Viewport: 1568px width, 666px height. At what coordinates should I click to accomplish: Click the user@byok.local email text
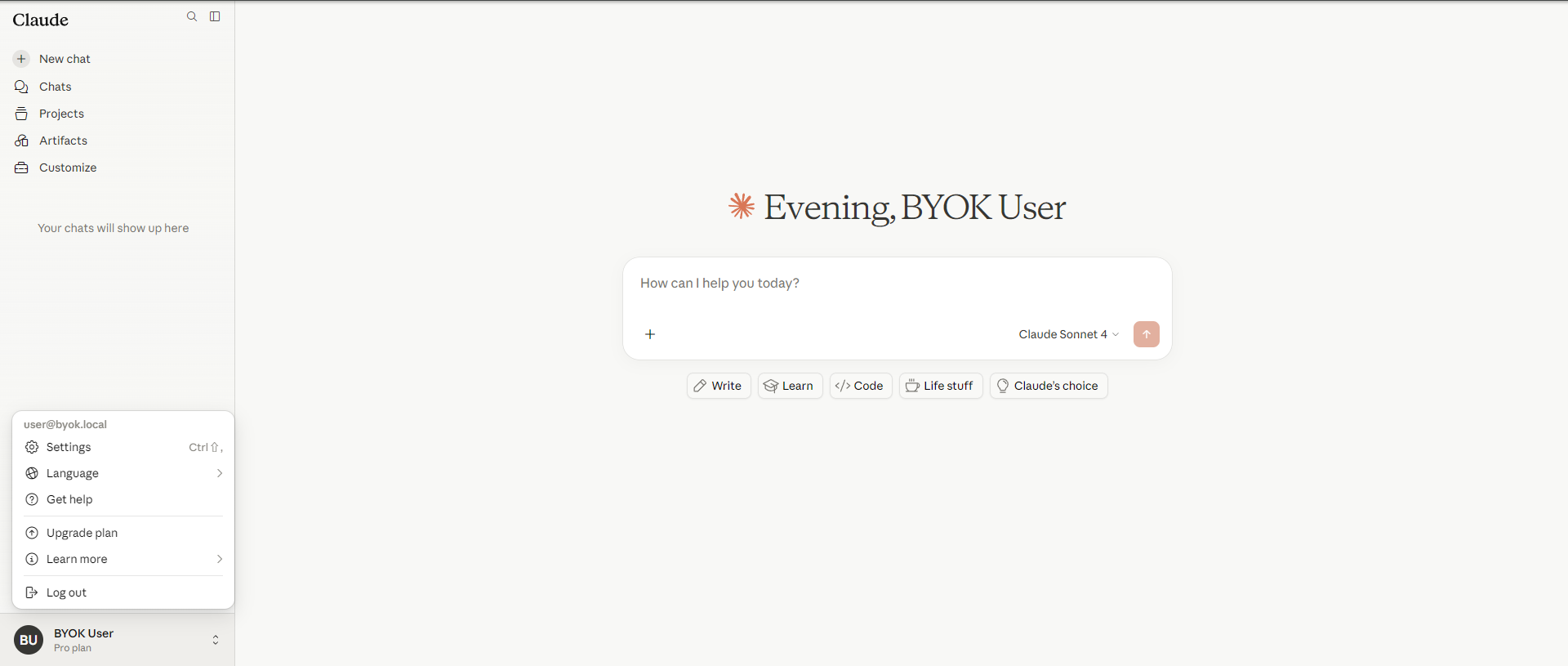pos(65,424)
